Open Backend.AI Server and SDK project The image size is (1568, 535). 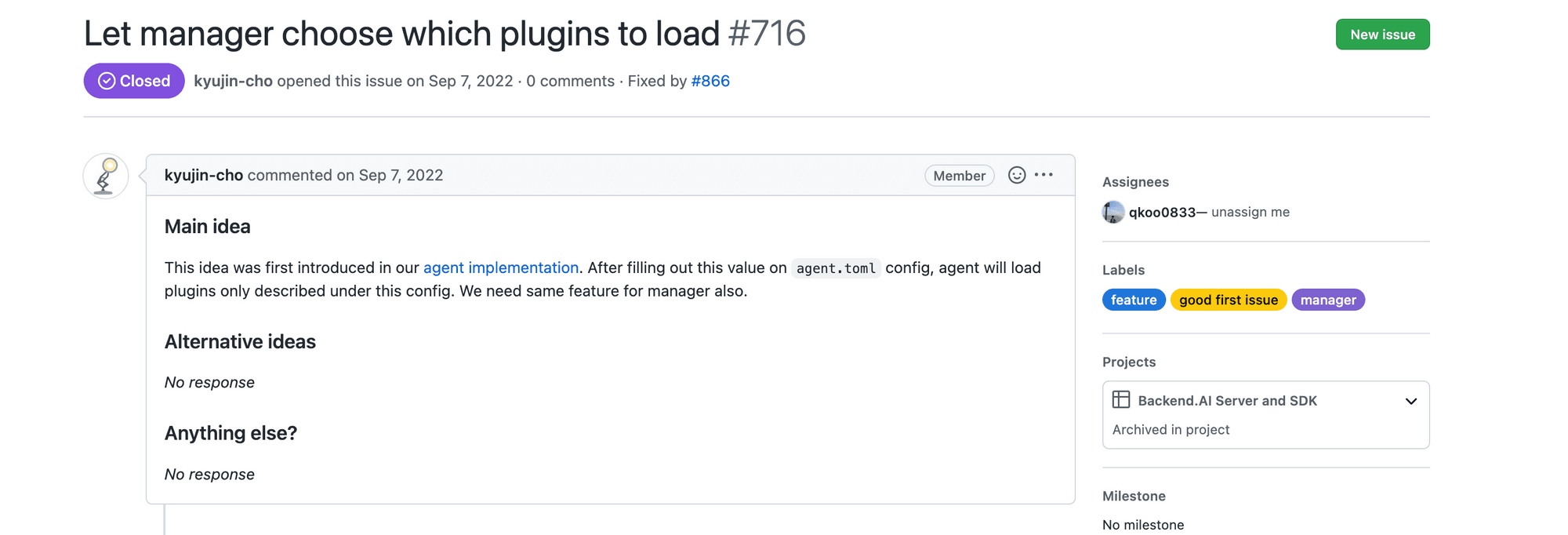(1227, 400)
